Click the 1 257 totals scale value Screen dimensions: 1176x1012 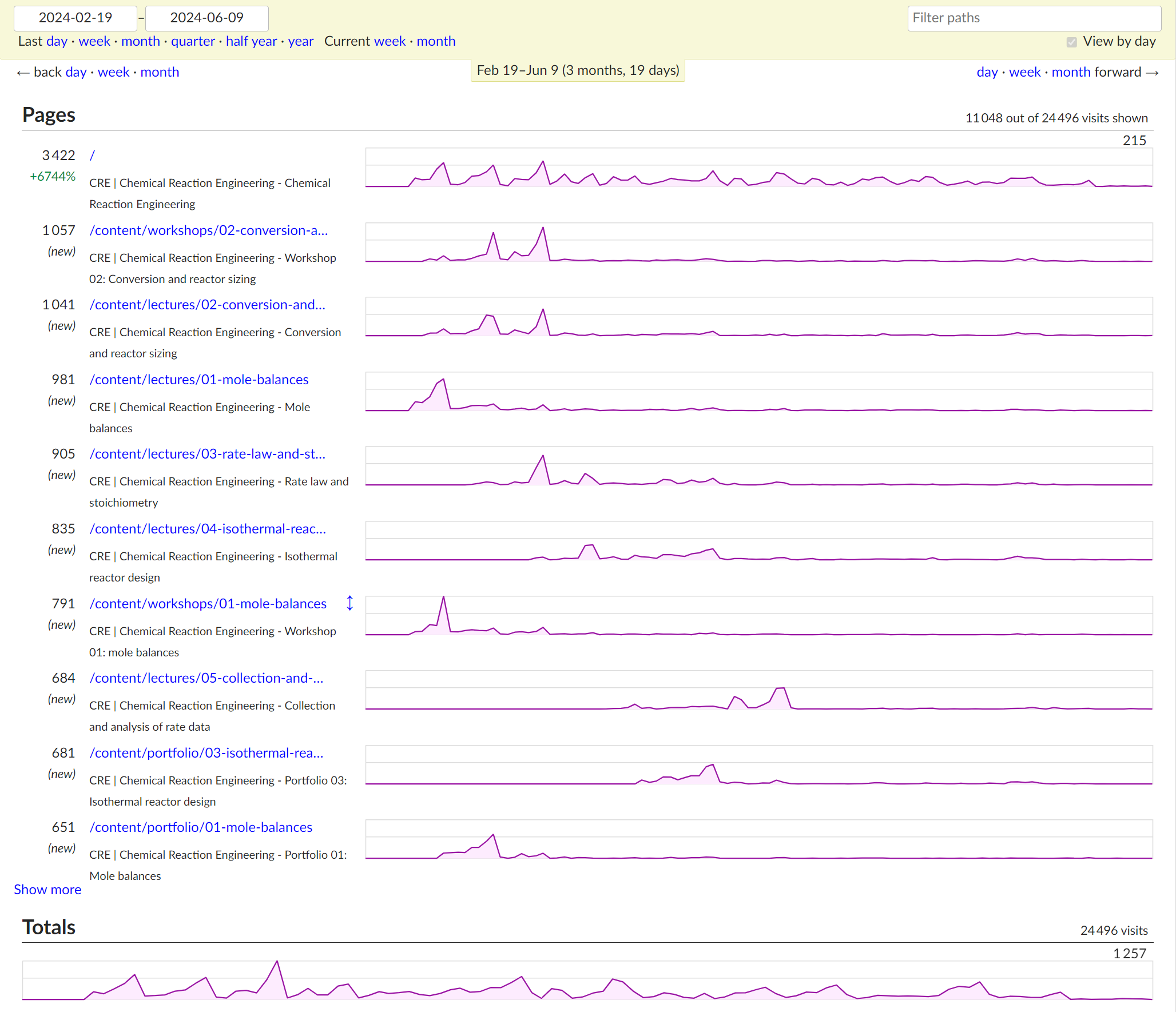click(x=1130, y=954)
